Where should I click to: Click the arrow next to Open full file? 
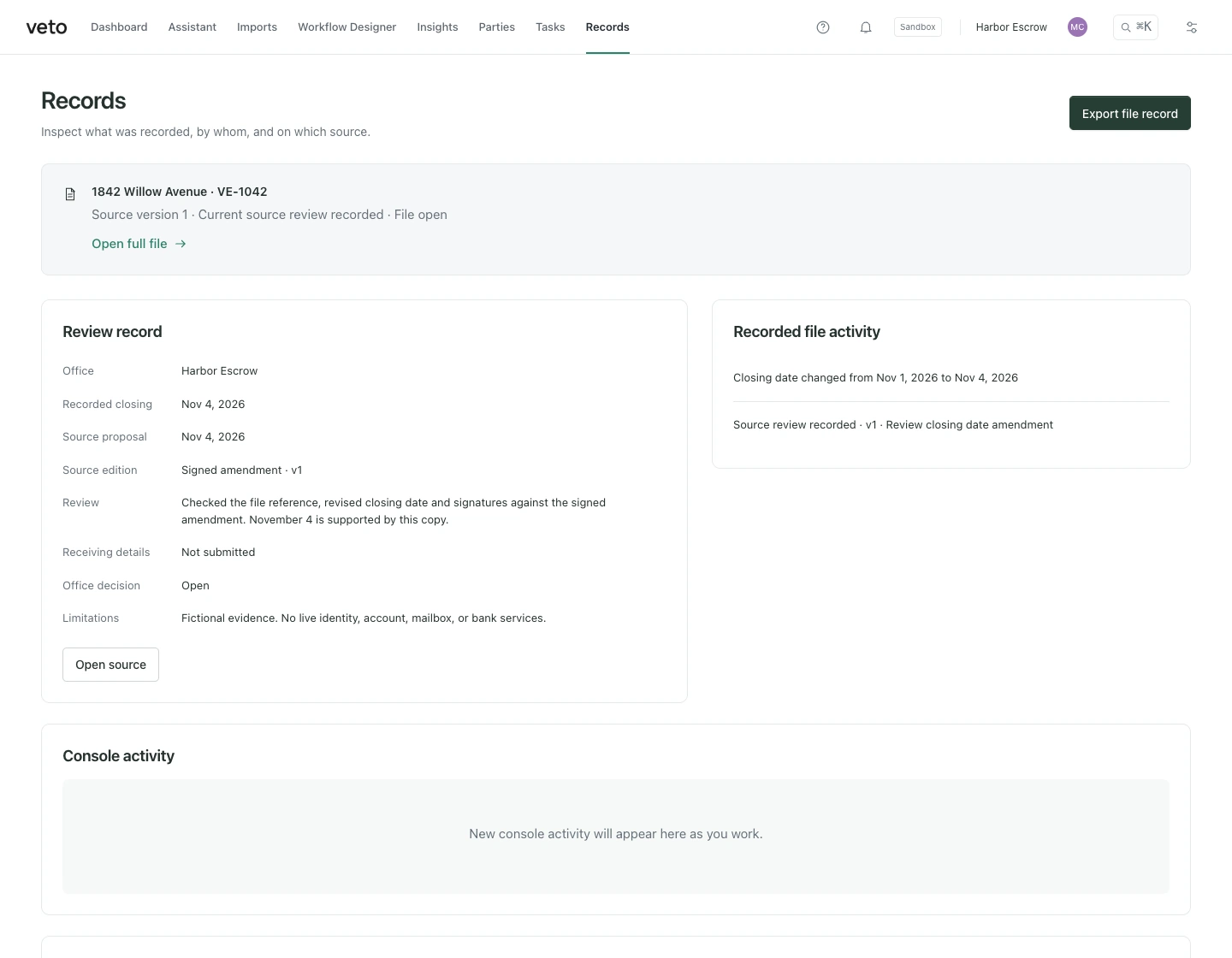181,244
